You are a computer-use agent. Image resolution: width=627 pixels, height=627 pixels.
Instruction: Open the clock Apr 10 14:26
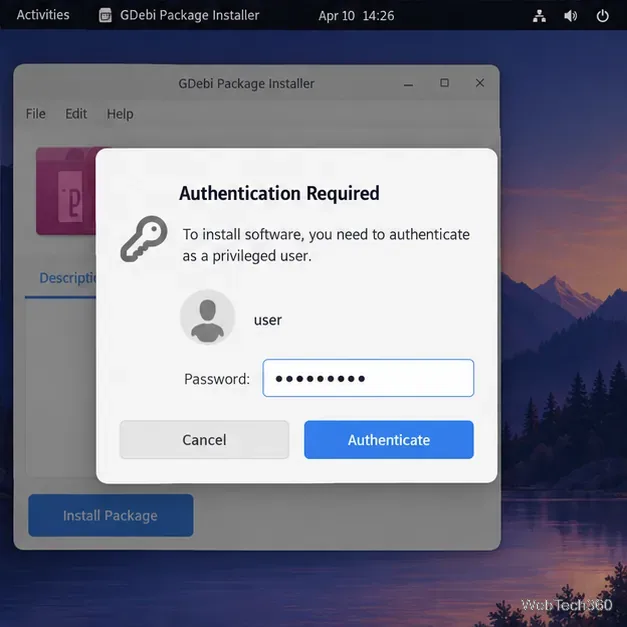click(x=356, y=16)
